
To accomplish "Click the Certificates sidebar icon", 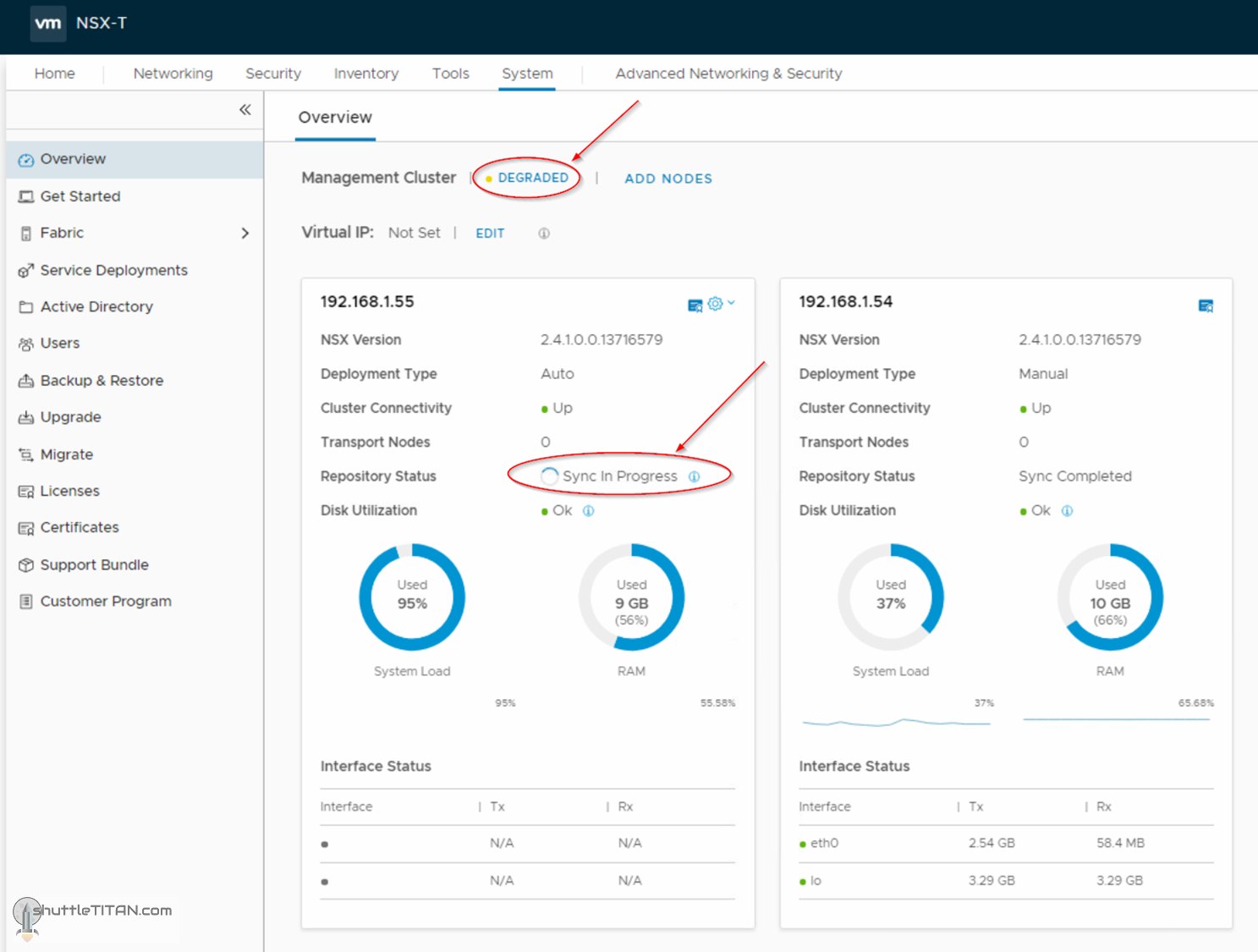I will [x=26, y=528].
